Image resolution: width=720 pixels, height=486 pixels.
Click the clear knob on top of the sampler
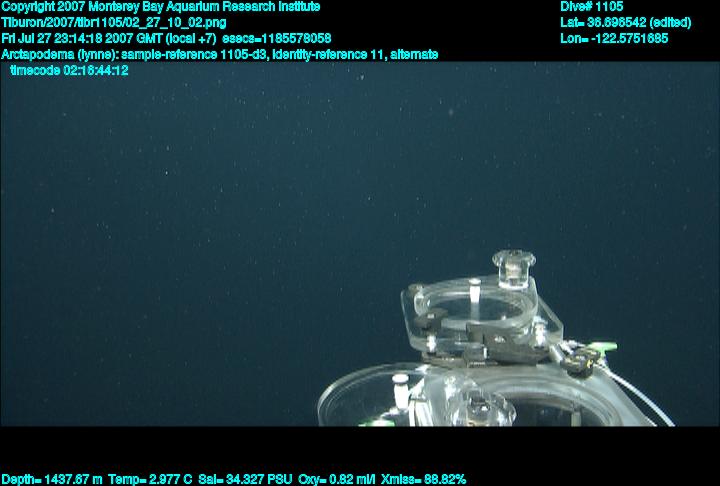tap(514, 267)
